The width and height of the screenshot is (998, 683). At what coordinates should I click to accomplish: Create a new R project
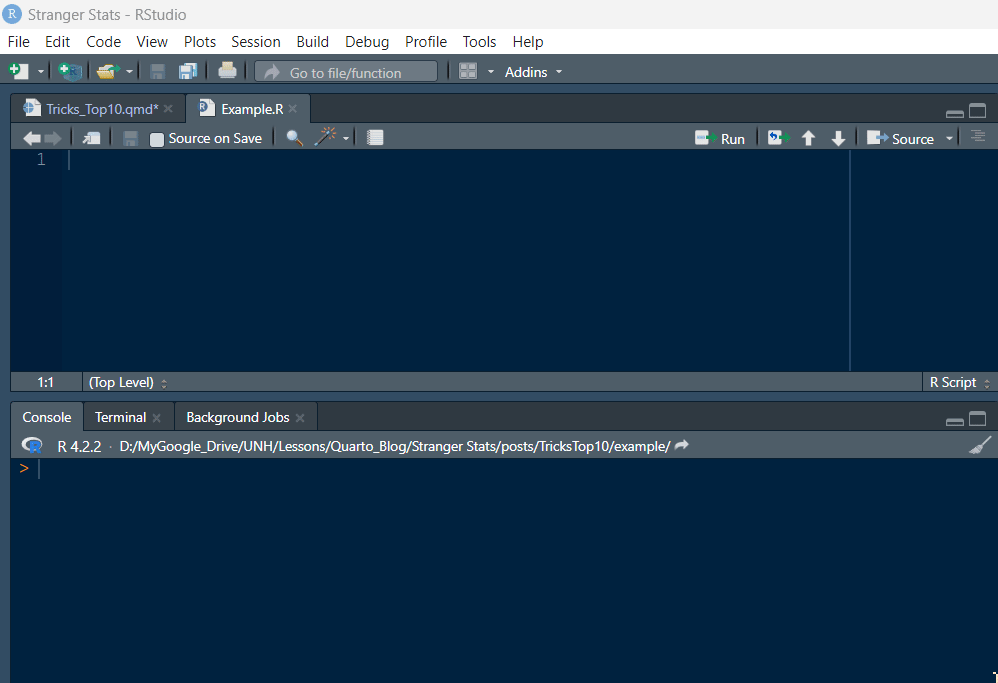(x=70, y=71)
